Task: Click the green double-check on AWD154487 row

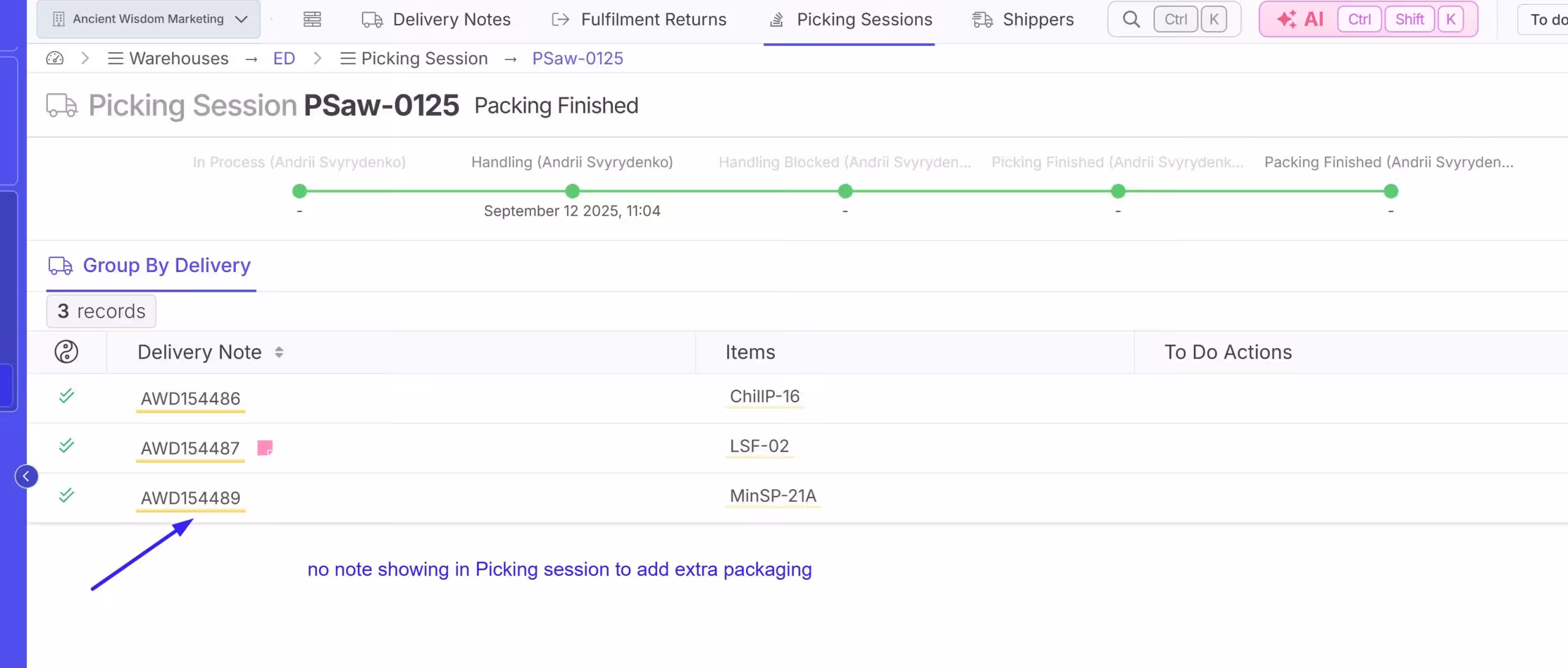Action: click(x=66, y=446)
